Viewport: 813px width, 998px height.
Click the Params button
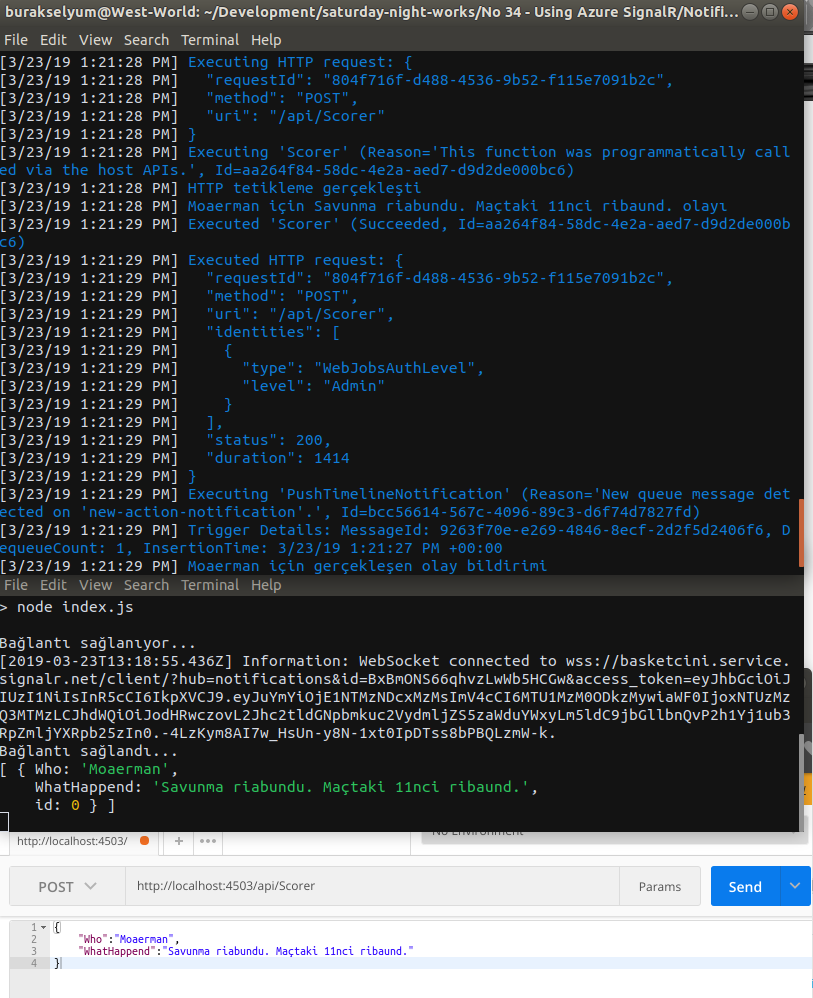click(659, 886)
